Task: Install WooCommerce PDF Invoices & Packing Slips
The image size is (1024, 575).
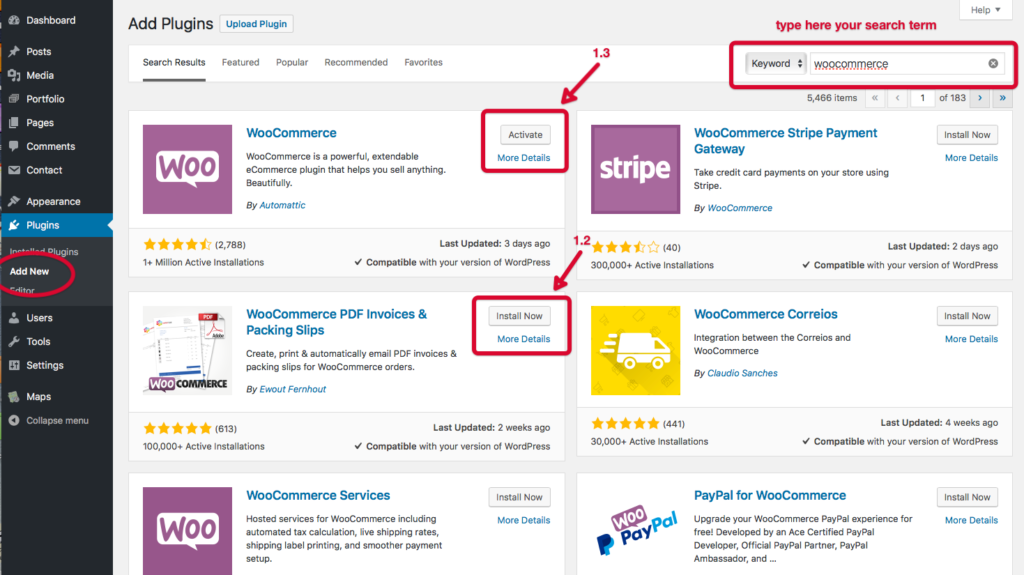Action: pos(519,316)
